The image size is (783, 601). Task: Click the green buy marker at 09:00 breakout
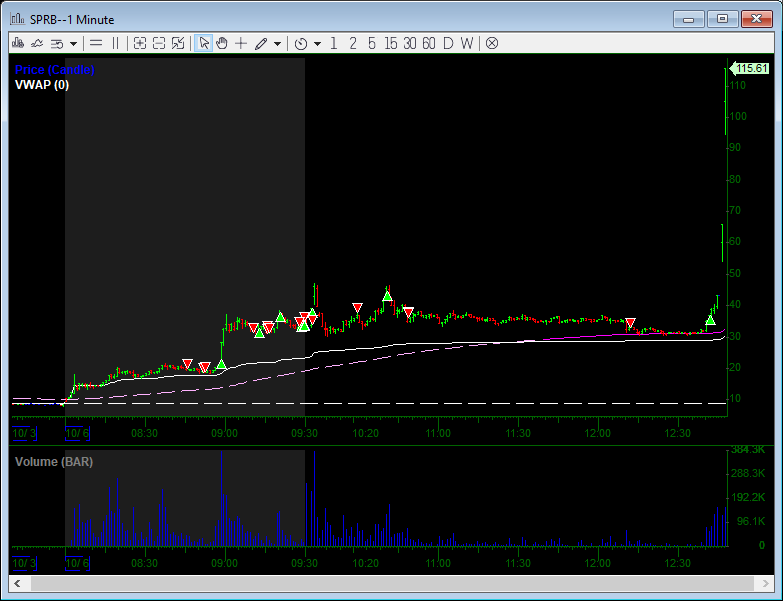click(221, 364)
